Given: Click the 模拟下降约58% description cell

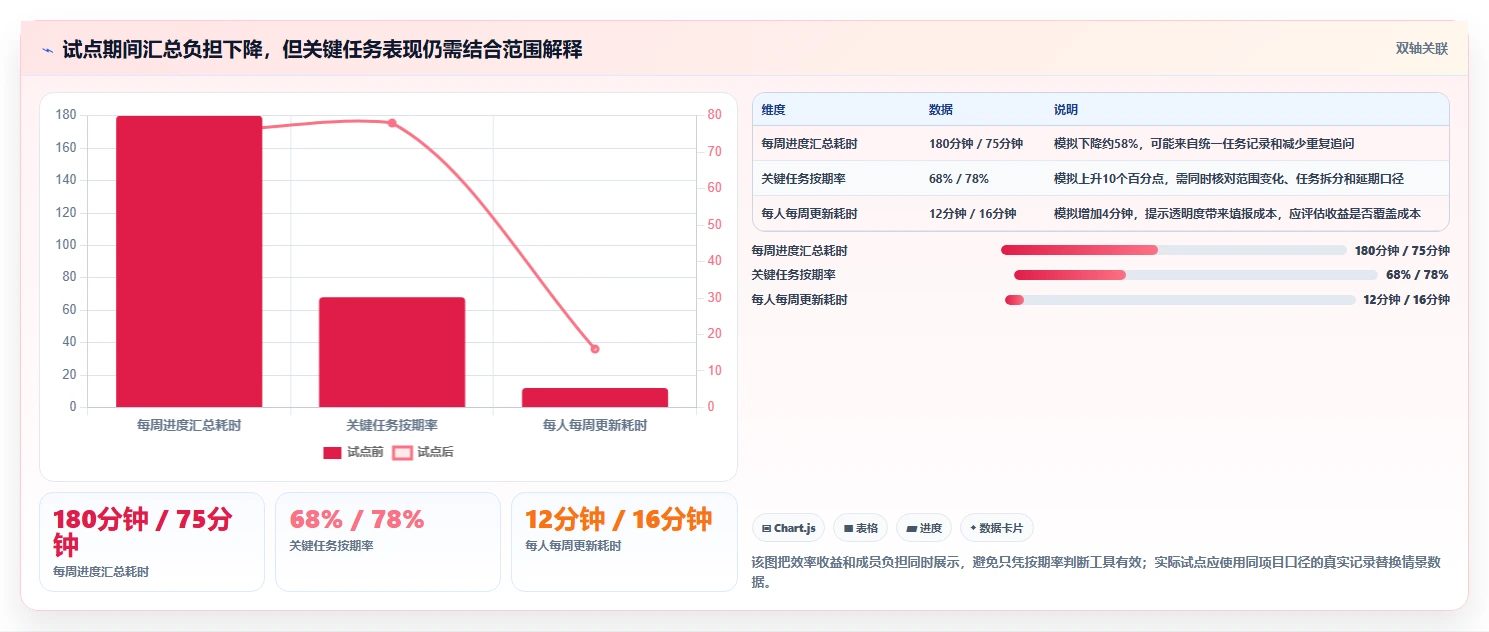Looking at the screenshot, I should pos(1204,144).
